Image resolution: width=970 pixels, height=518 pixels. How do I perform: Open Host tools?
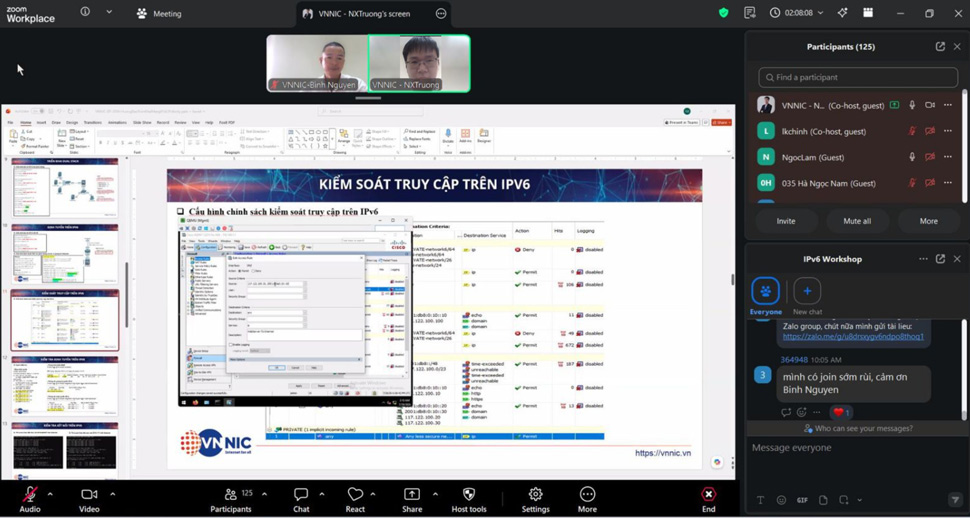468,499
